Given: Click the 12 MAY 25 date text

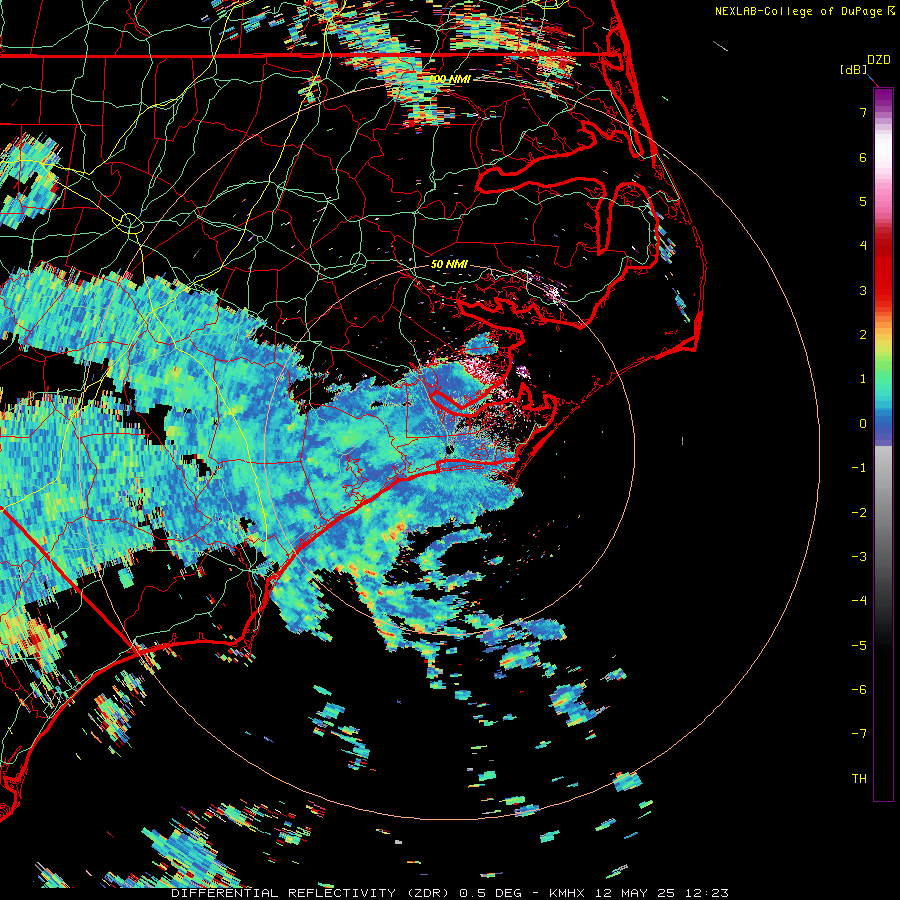Looking at the screenshot, I should point(637,893).
